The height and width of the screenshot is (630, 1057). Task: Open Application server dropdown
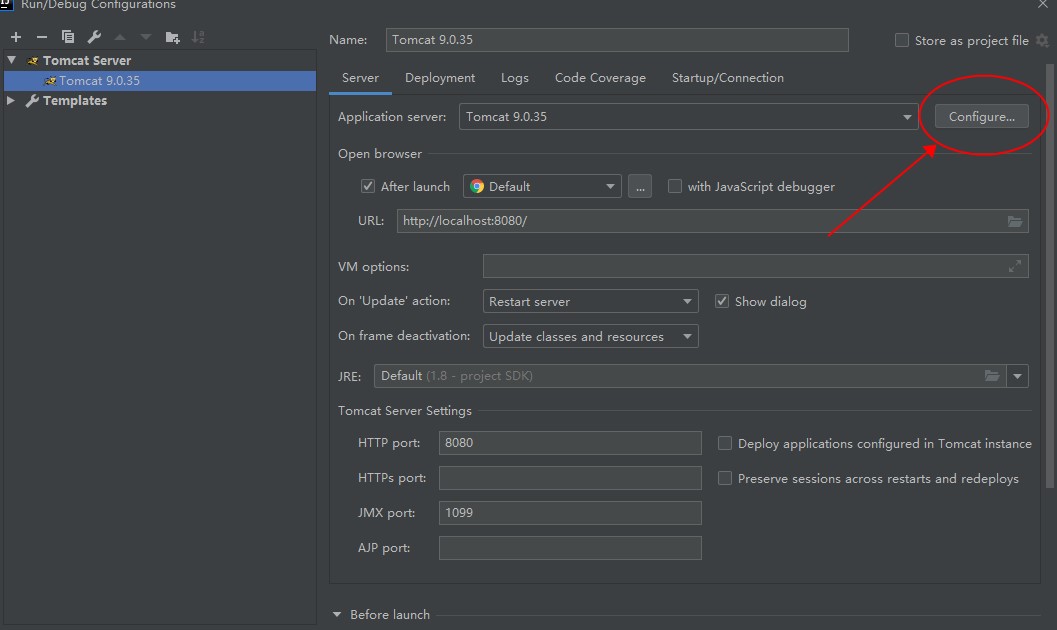pos(688,117)
